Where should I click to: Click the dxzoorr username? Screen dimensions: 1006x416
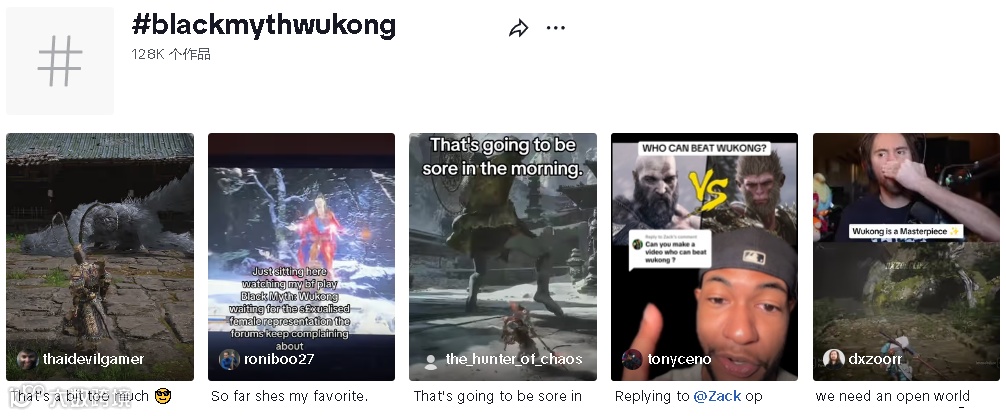point(875,359)
